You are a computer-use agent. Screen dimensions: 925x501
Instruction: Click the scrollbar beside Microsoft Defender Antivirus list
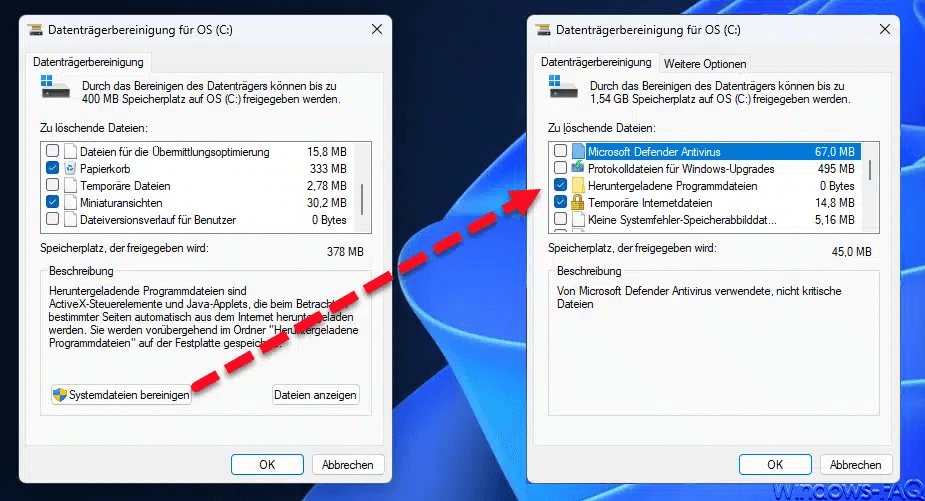(x=869, y=170)
